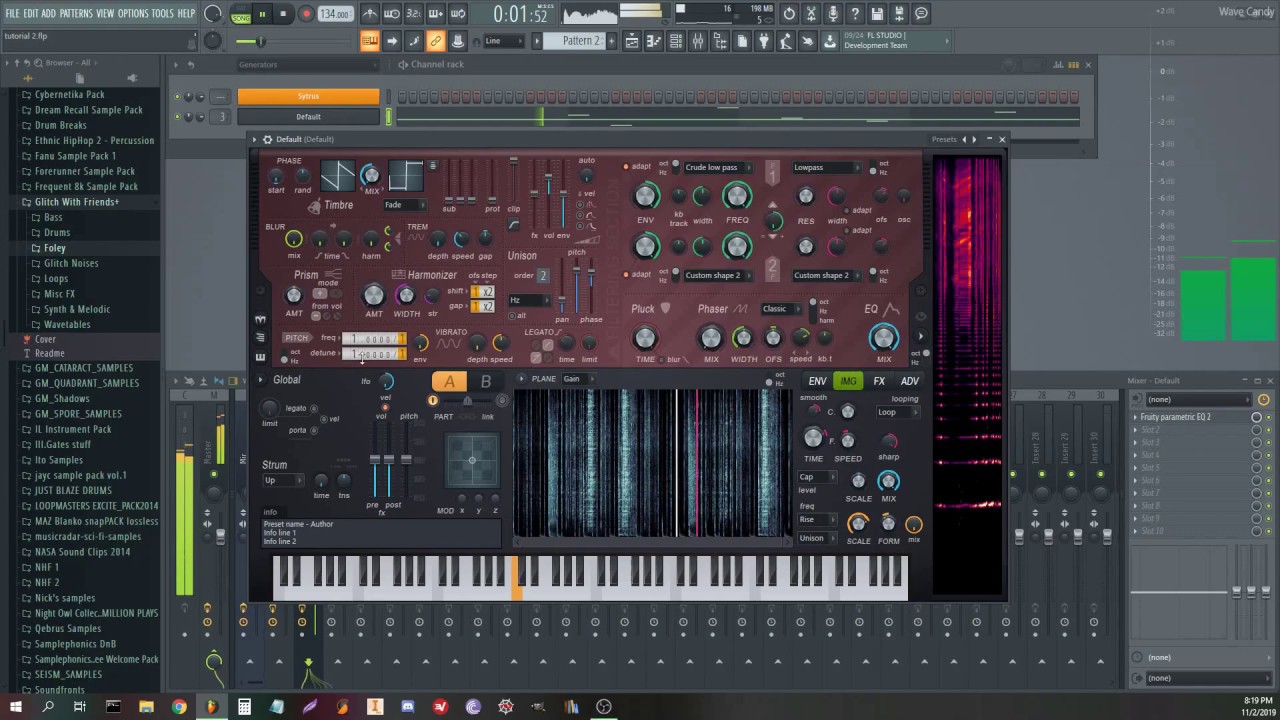Open the Gain plane dropdown
The width and height of the screenshot is (1280, 720).
(577, 379)
